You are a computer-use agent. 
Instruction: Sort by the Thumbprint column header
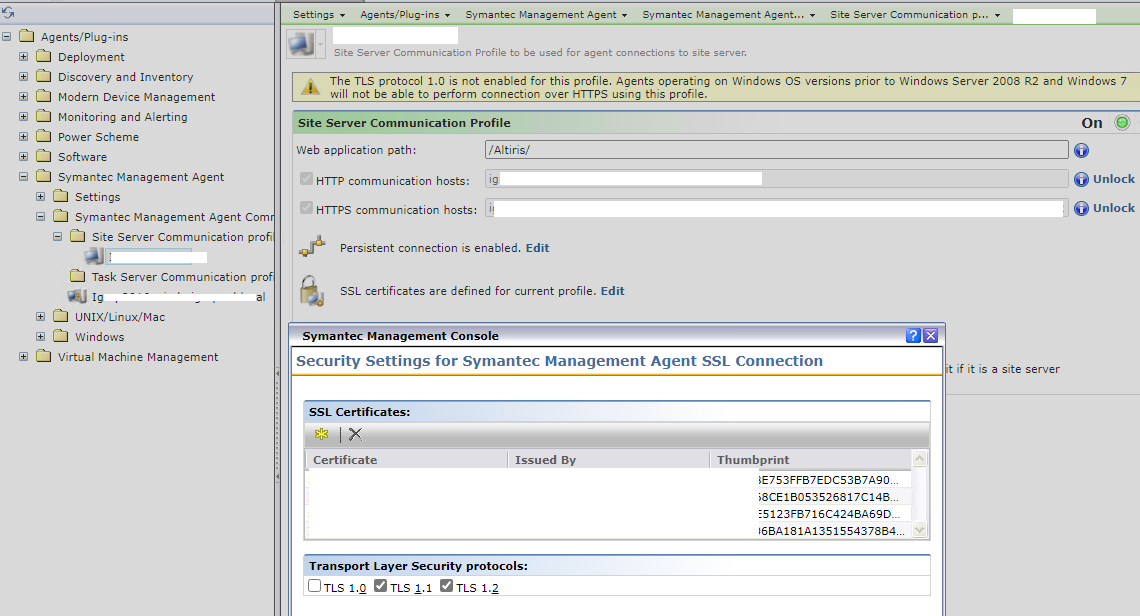(x=810, y=460)
